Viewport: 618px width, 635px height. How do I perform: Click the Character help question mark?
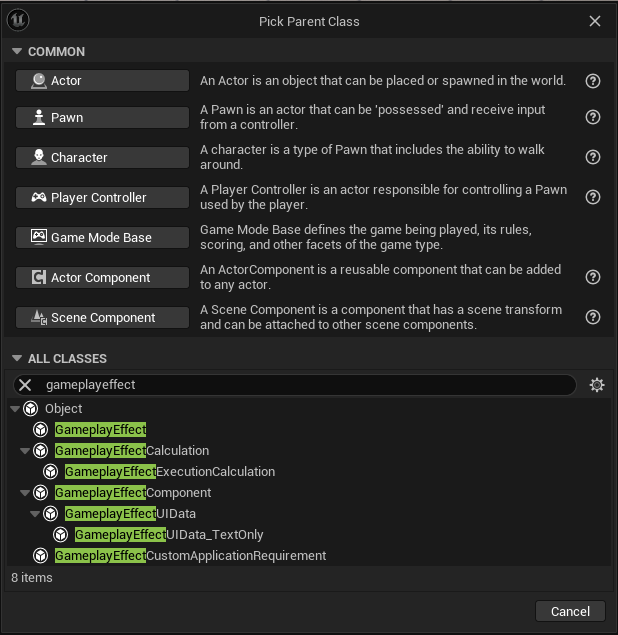593,157
